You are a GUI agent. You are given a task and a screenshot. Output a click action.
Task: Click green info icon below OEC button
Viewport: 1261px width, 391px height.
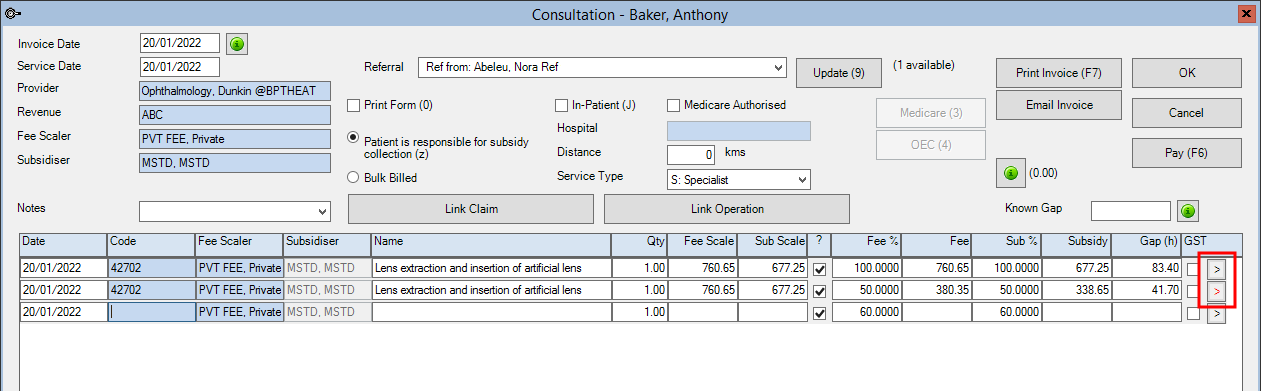[1009, 173]
